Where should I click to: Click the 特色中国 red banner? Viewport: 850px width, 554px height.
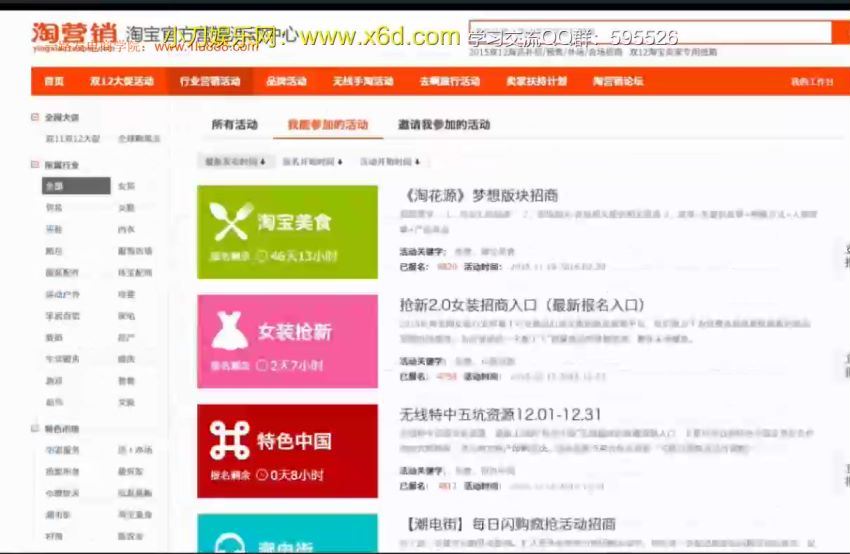coord(287,451)
